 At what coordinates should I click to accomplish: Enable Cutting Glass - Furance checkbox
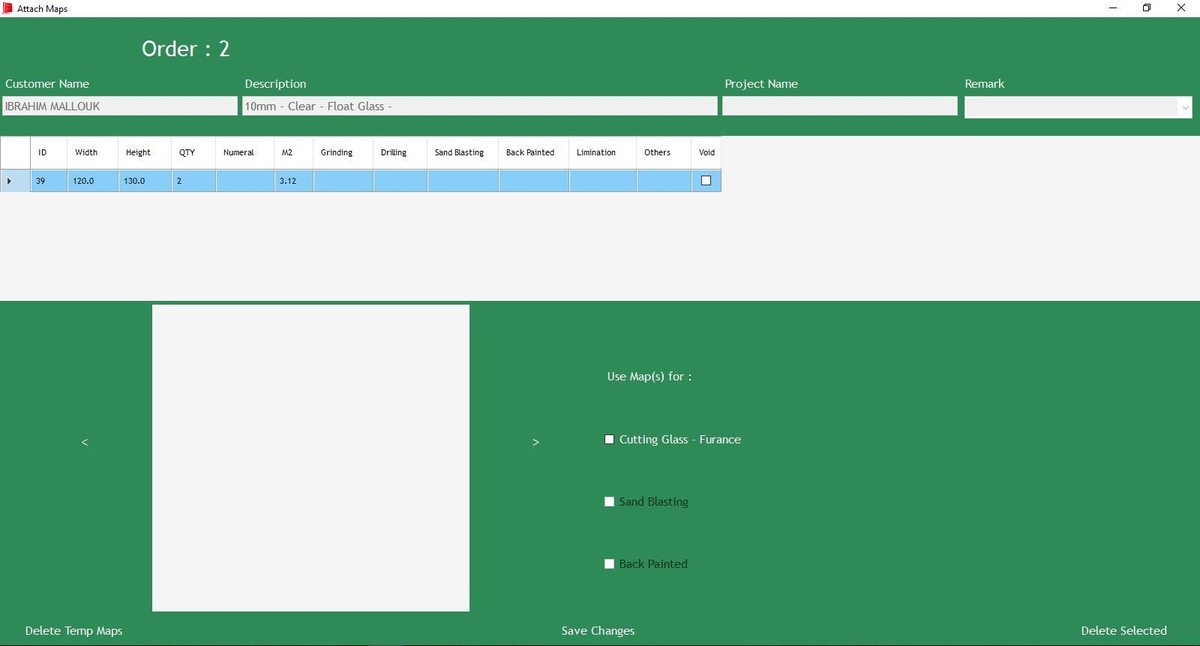(609, 440)
